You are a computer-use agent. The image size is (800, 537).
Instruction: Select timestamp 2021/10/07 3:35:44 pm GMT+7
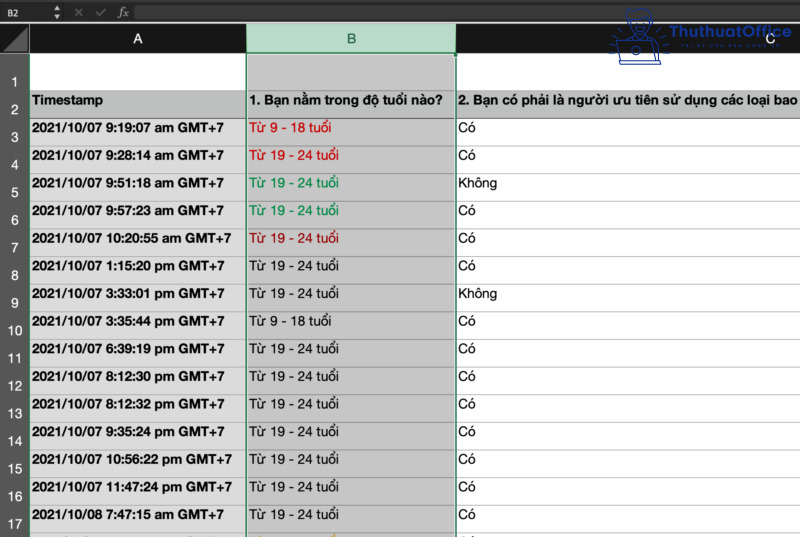coord(138,326)
